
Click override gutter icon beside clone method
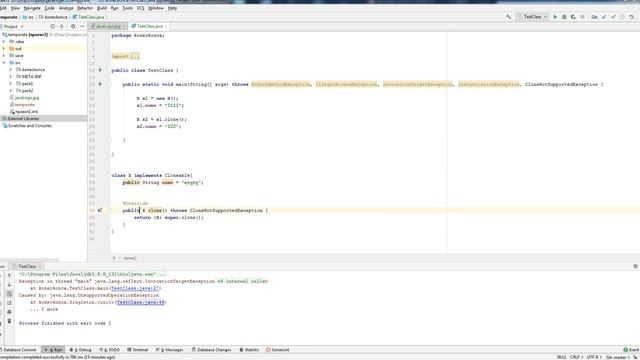click(100, 210)
